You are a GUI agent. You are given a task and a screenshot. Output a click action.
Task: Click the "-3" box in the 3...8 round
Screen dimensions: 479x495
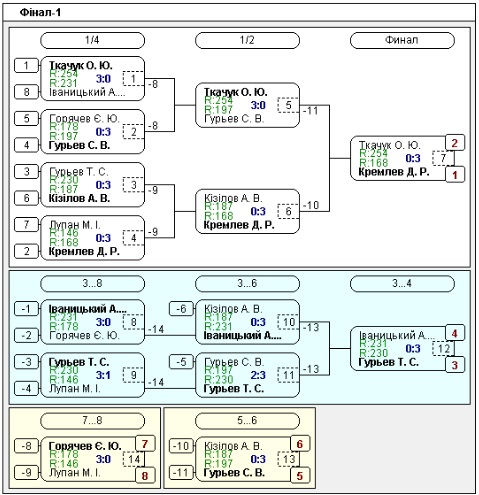(26, 362)
